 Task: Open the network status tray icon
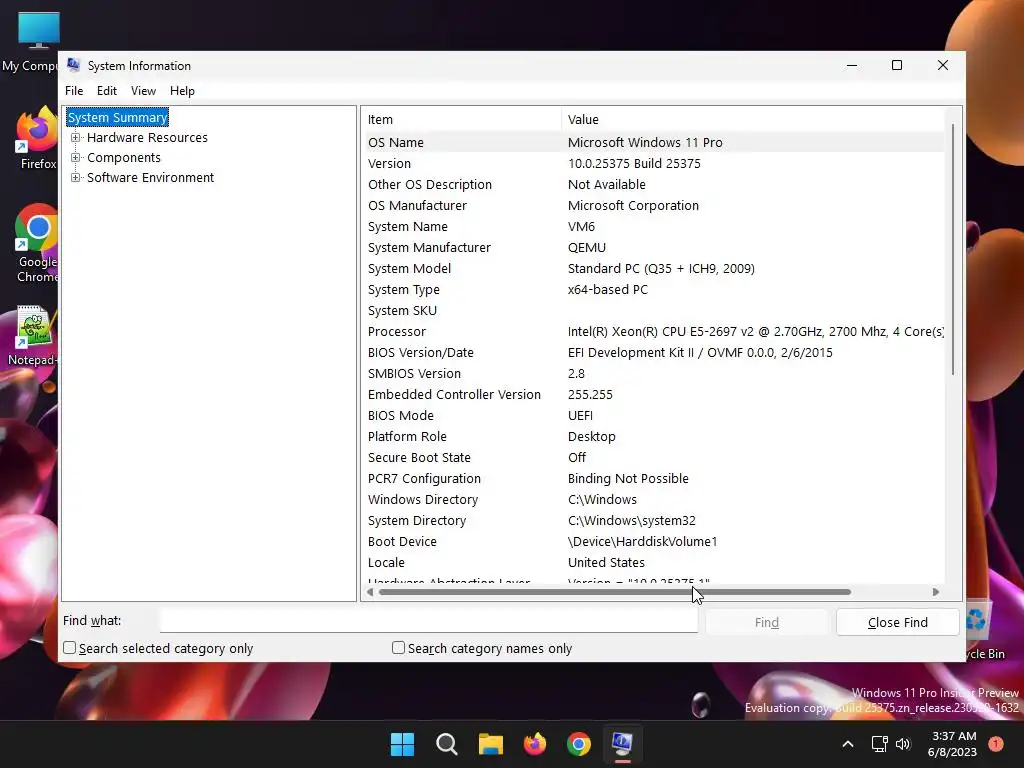click(x=880, y=744)
